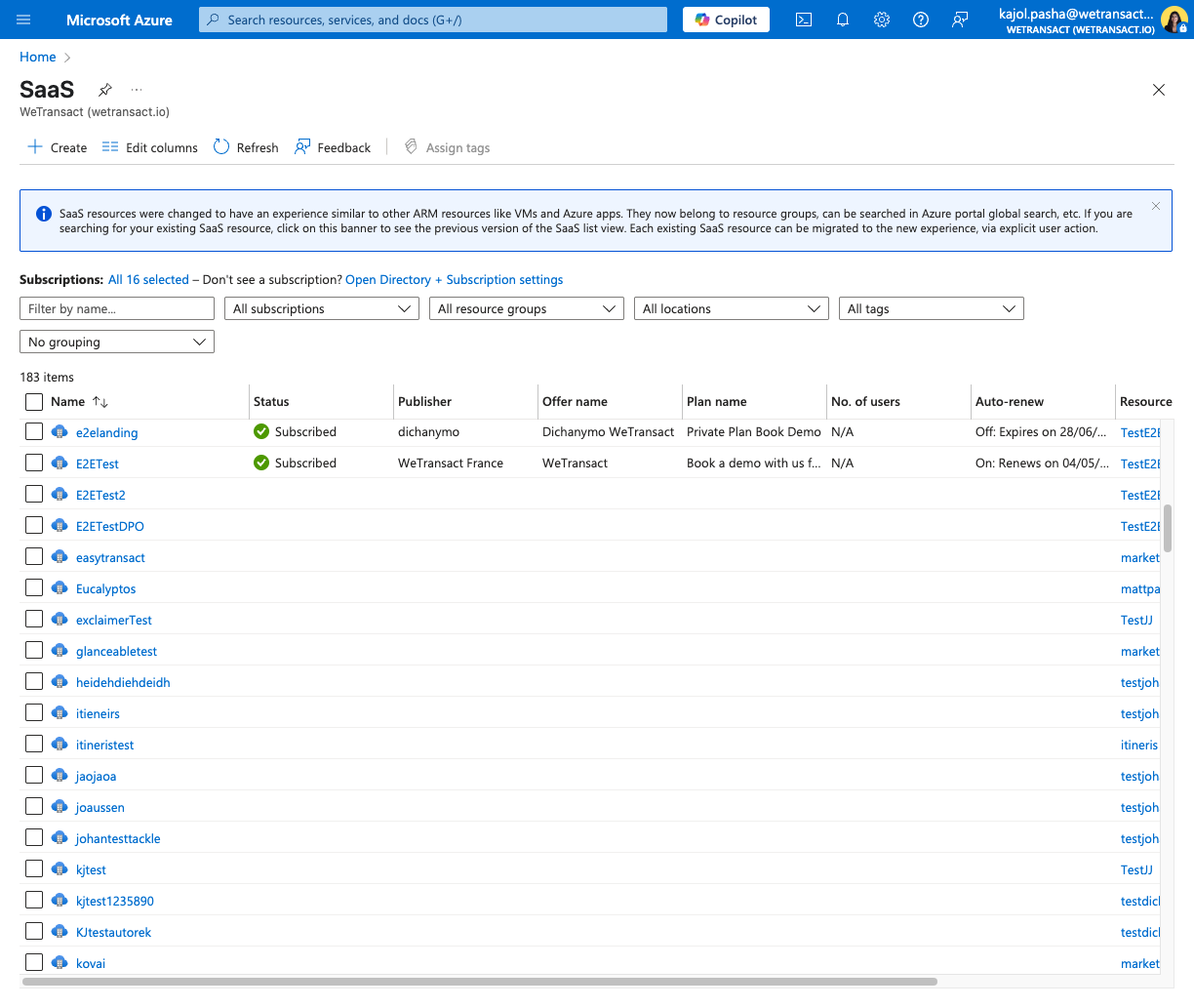Focus the Filter by name field
This screenshot has width=1194, height=1008.
(117, 308)
